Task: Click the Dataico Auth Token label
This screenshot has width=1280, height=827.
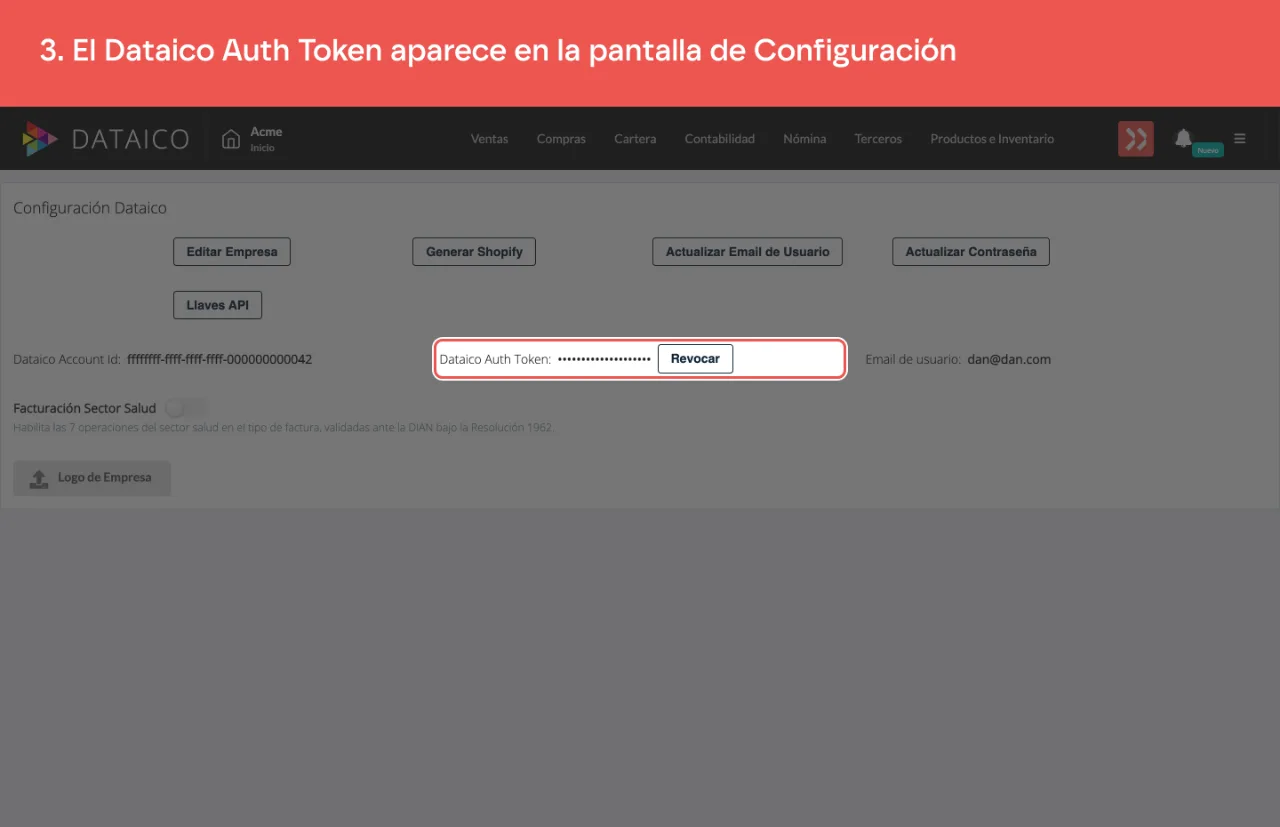Action: click(x=495, y=359)
